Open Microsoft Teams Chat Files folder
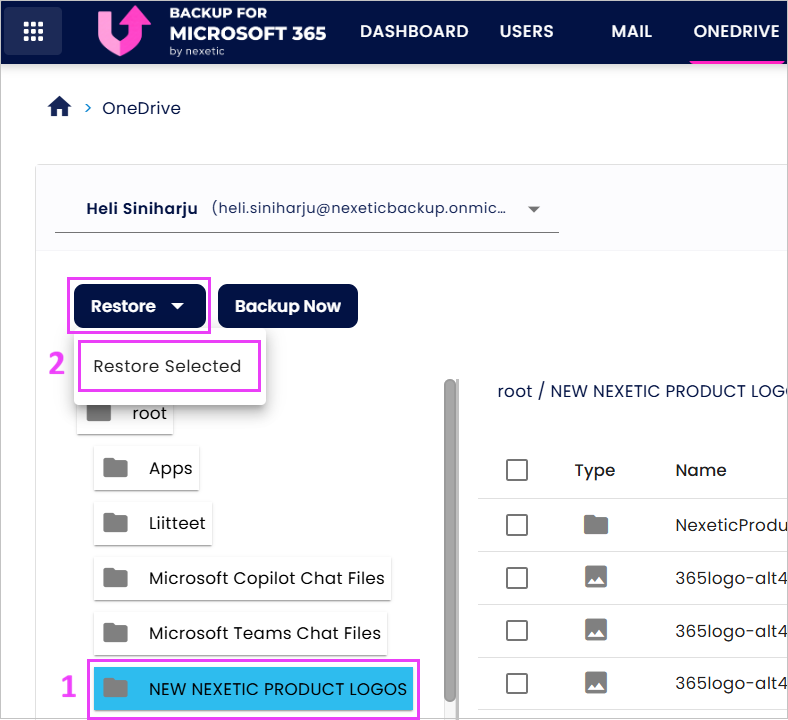The image size is (788, 720). [x=241, y=633]
